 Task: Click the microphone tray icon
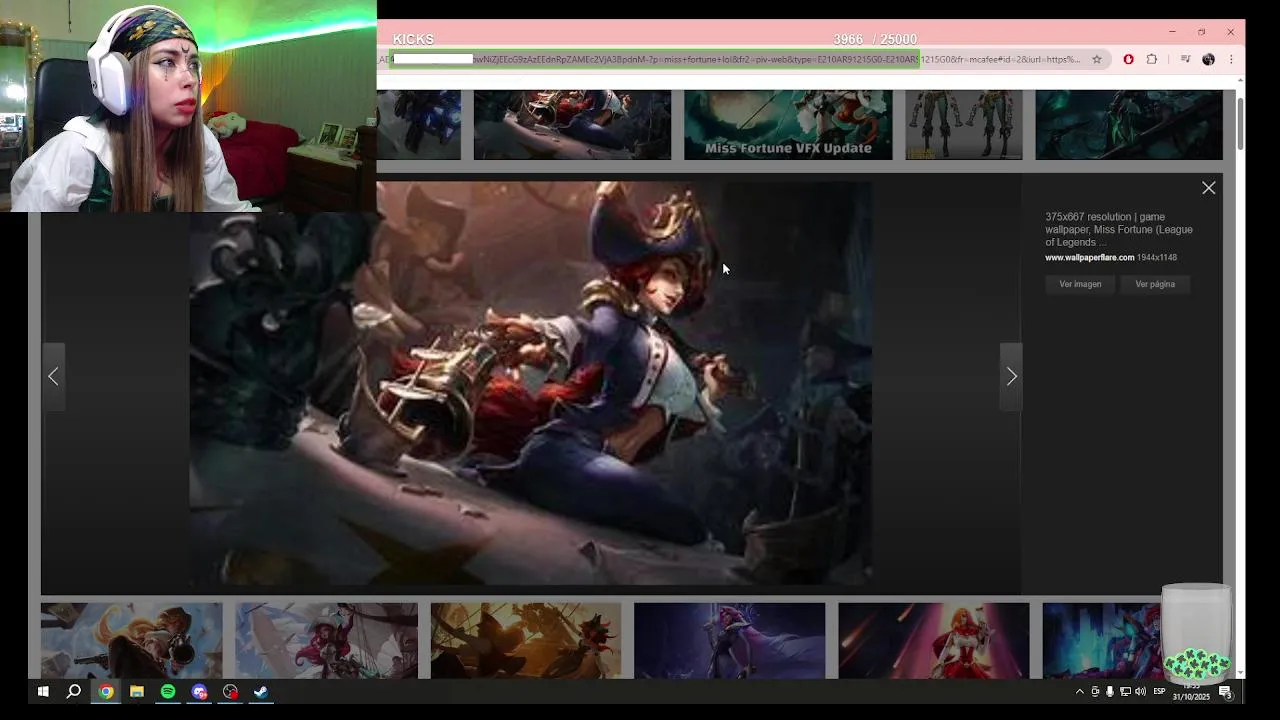click(1110, 691)
